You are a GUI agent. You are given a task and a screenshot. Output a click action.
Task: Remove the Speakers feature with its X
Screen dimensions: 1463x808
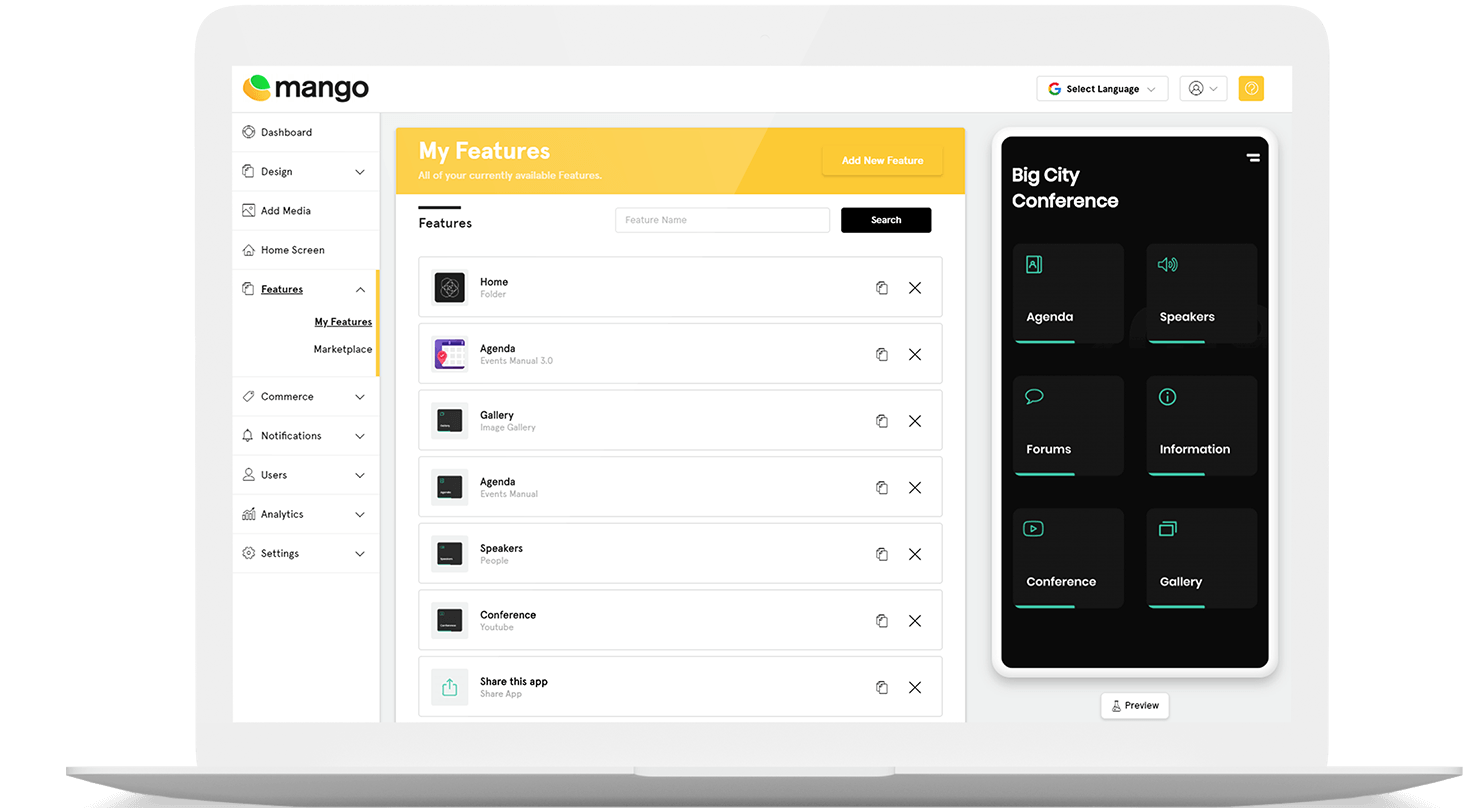914,553
